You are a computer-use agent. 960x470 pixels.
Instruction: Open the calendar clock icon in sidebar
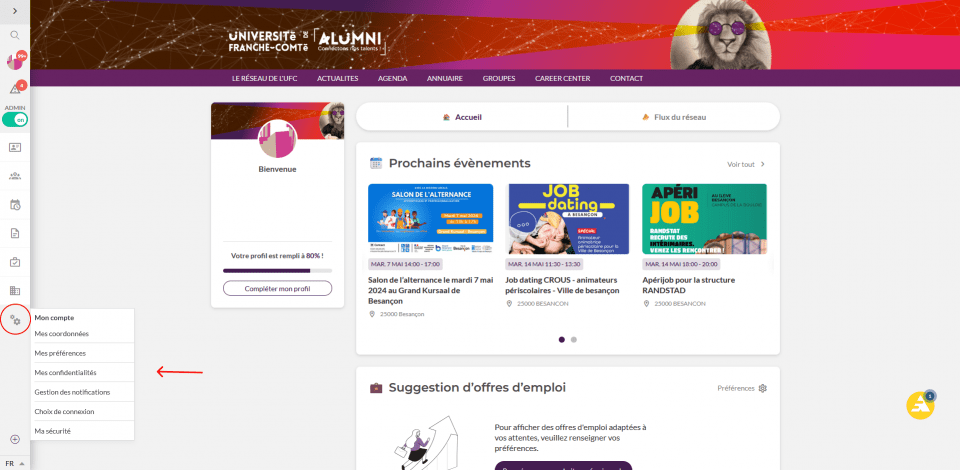point(15,204)
